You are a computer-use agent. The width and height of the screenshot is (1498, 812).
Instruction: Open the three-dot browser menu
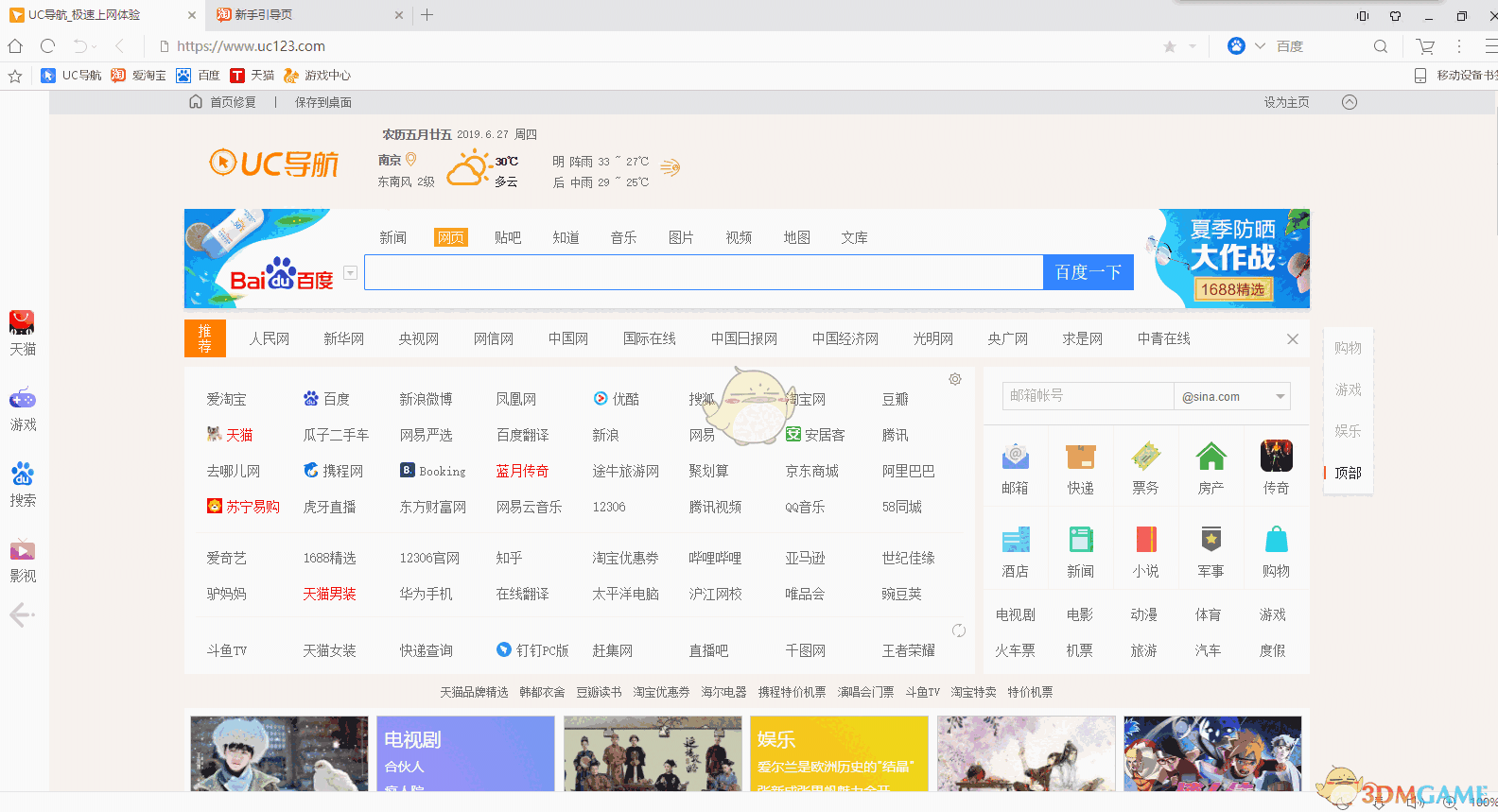tap(1459, 46)
